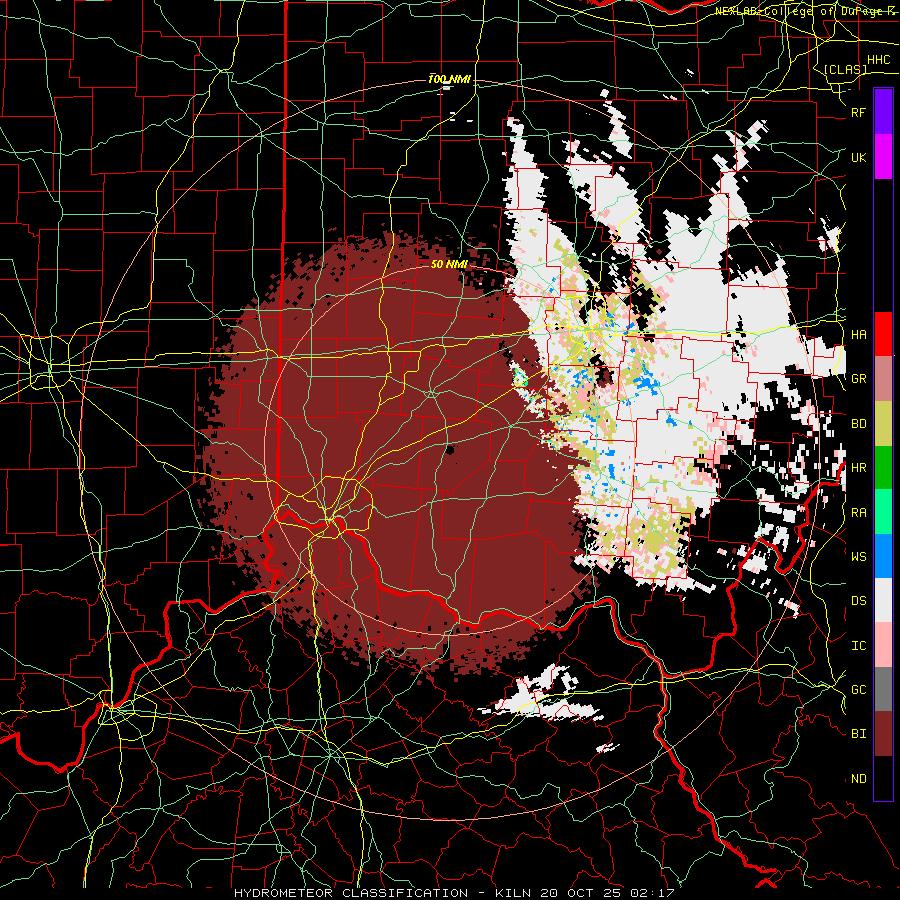Click the 50 NMI range ring label
The width and height of the screenshot is (900, 900).
pyautogui.click(x=449, y=264)
